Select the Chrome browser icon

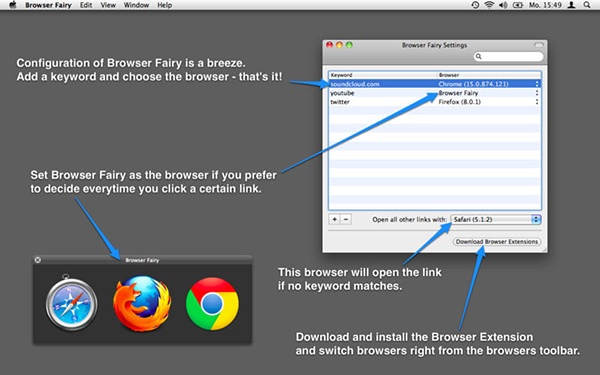click(x=212, y=303)
